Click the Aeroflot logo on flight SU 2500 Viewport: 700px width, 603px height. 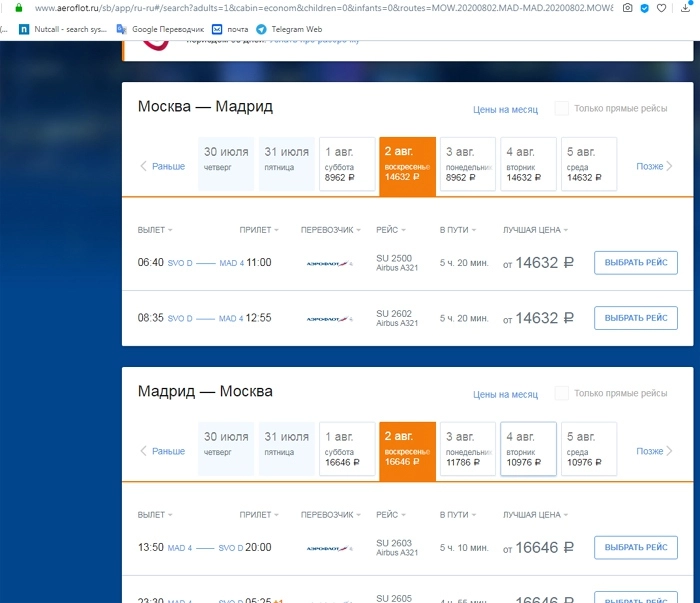(x=329, y=263)
